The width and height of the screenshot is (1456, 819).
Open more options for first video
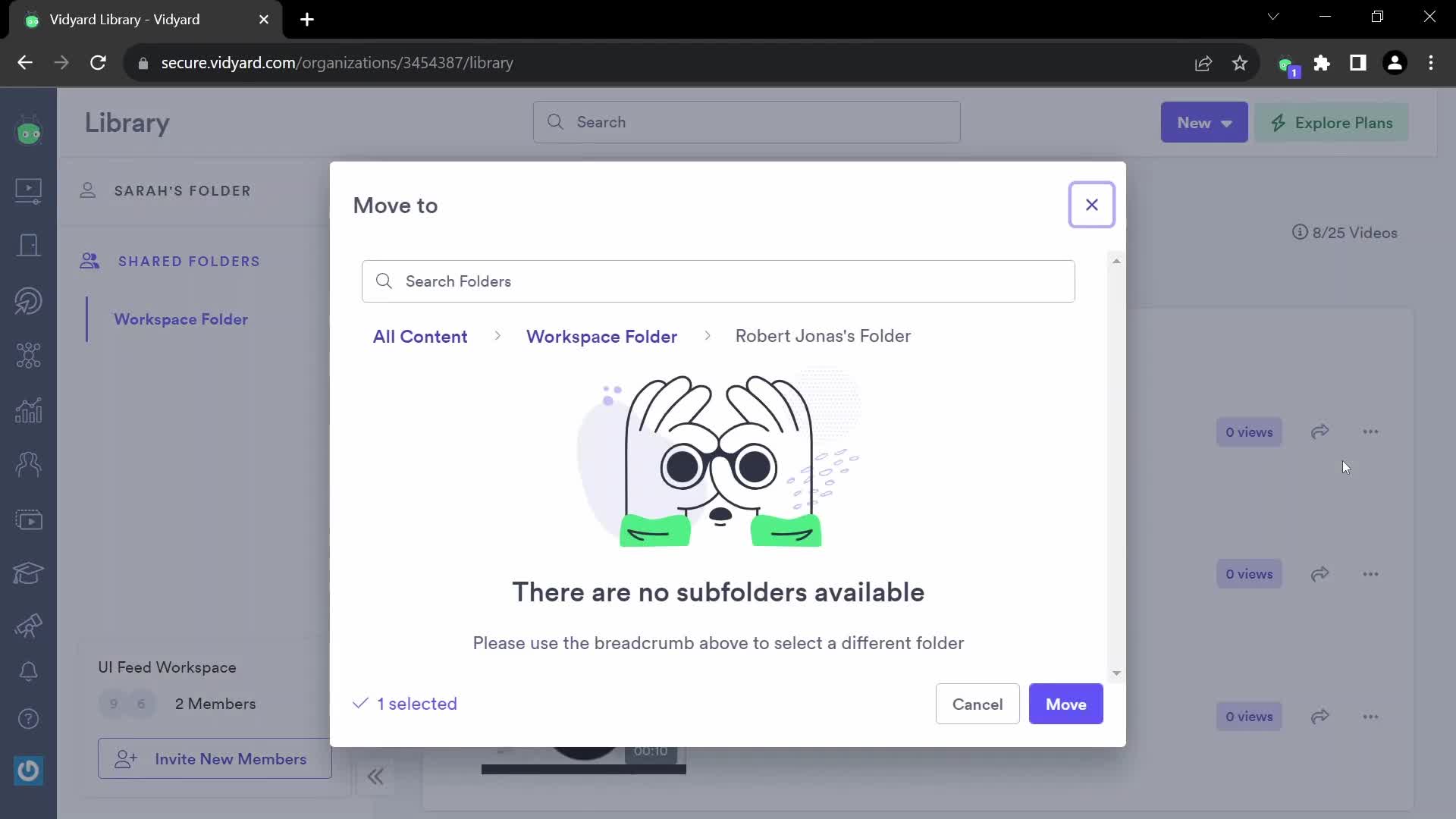[1370, 431]
